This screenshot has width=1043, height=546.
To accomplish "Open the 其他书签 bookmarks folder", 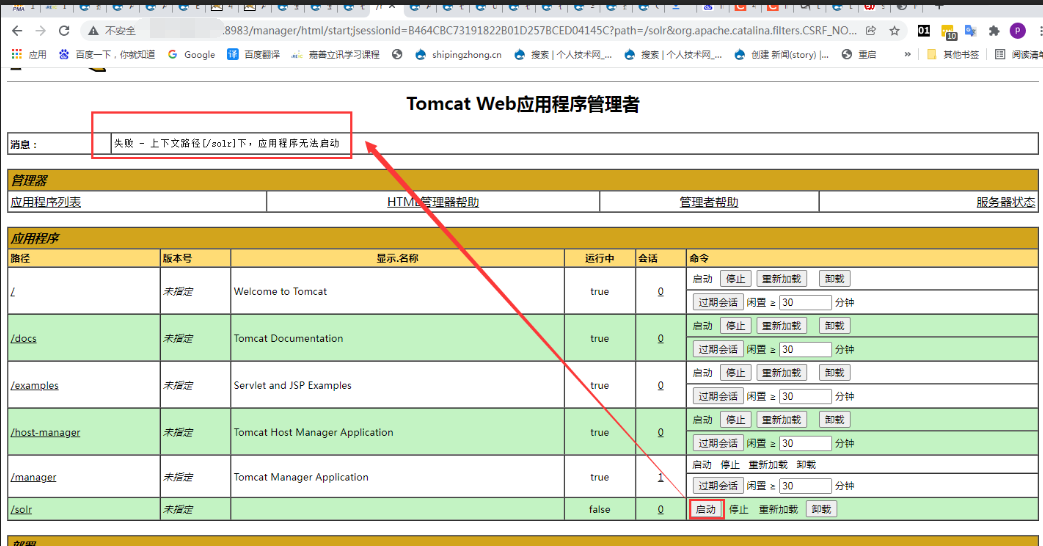I will [x=953, y=55].
